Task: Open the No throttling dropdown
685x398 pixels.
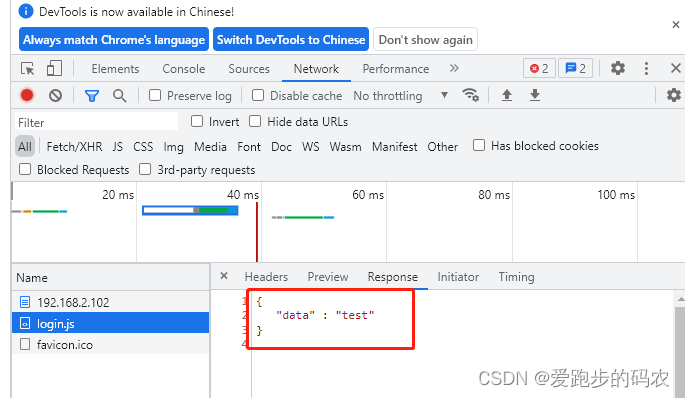Action: click(401, 96)
